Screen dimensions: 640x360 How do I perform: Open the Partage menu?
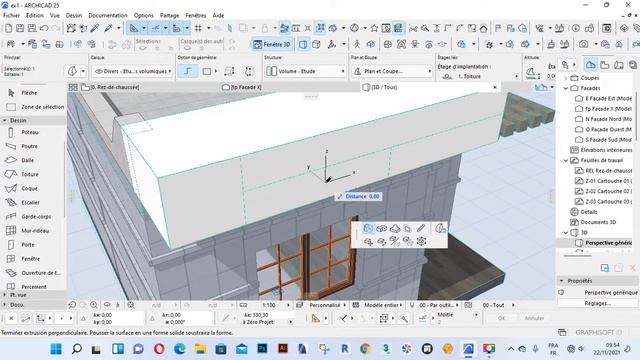tap(169, 16)
